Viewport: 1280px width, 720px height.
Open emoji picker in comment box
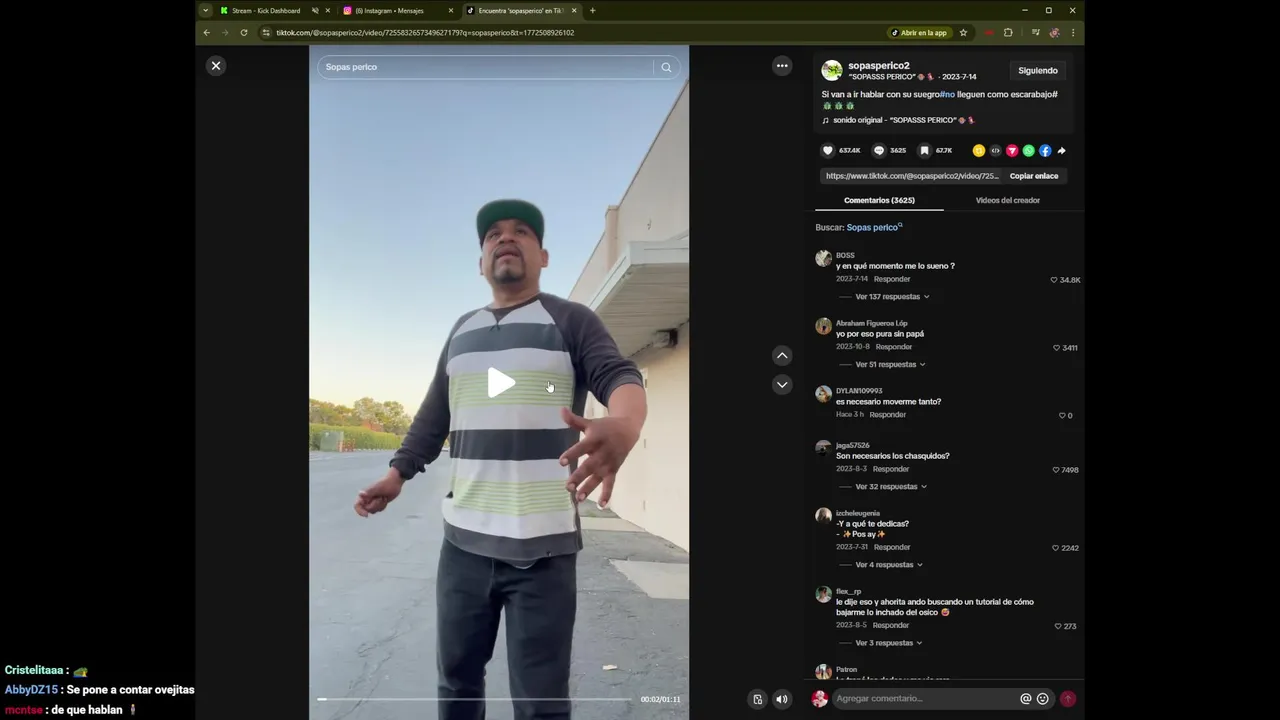pyautogui.click(x=1043, y=699)
